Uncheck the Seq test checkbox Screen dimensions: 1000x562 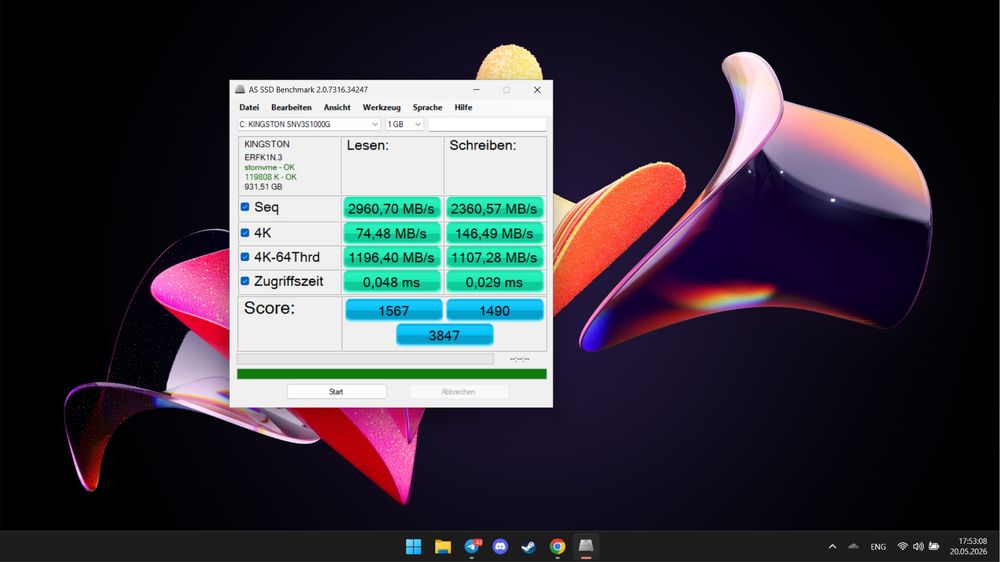tap(245, 207)
